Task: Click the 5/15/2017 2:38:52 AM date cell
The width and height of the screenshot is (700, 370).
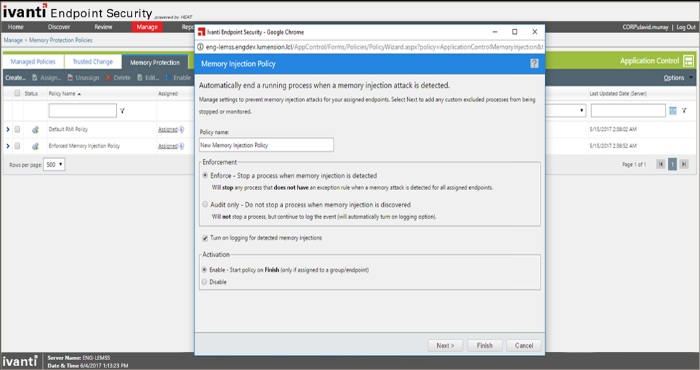Action: point(613,146)
